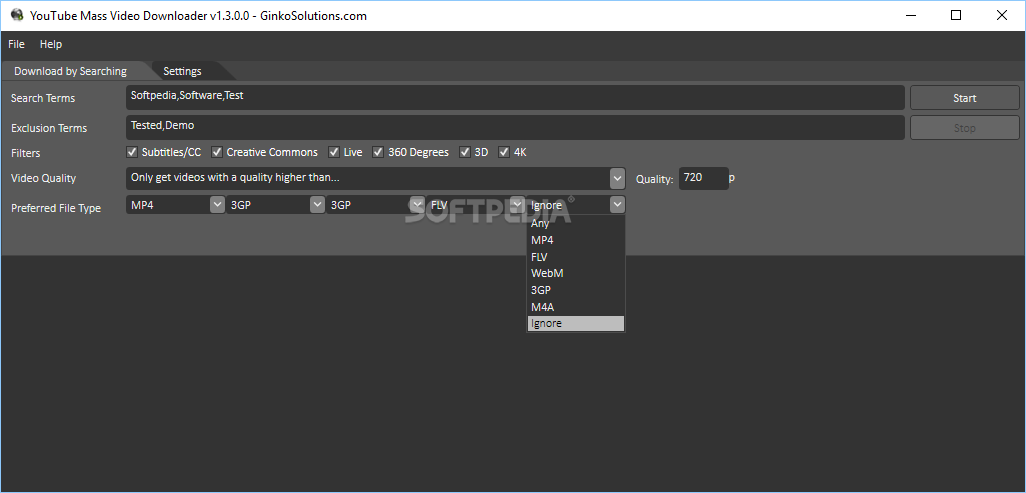Select Any from the dropdown list
The width and height of the screenshot is (1026, 493).
(576, 223)
